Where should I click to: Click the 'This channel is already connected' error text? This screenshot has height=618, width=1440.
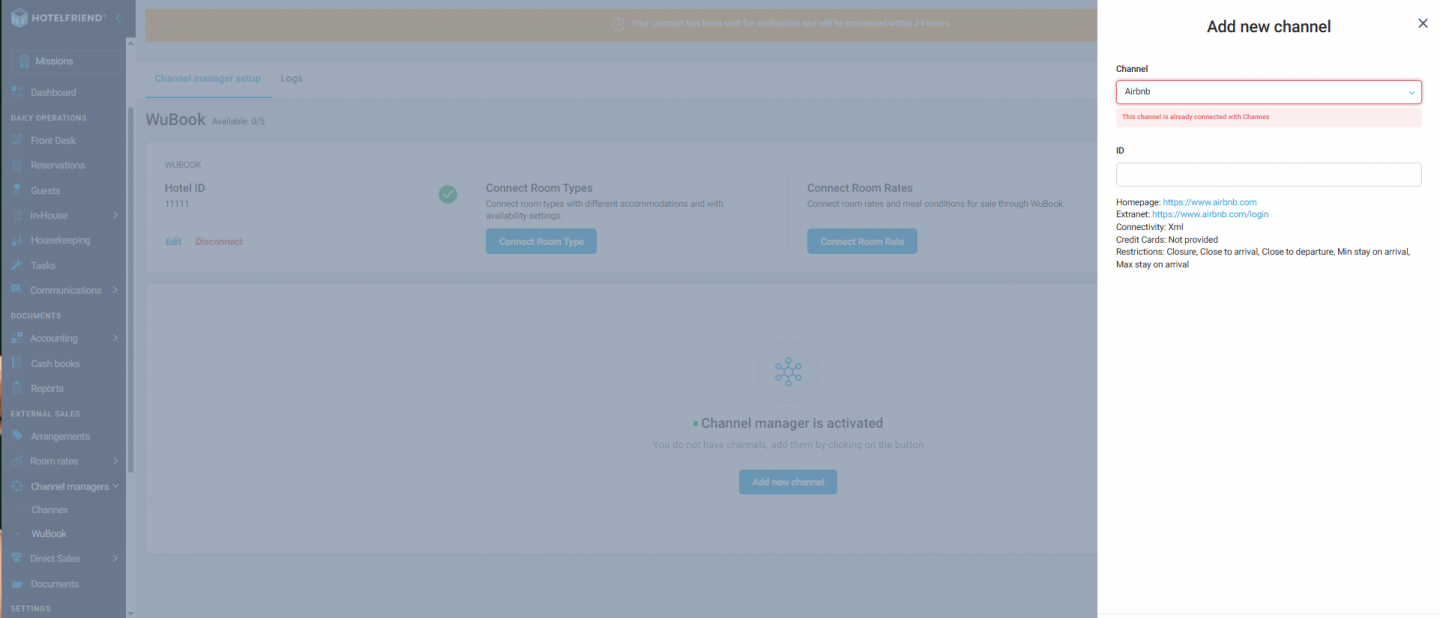pos(1195,117)
